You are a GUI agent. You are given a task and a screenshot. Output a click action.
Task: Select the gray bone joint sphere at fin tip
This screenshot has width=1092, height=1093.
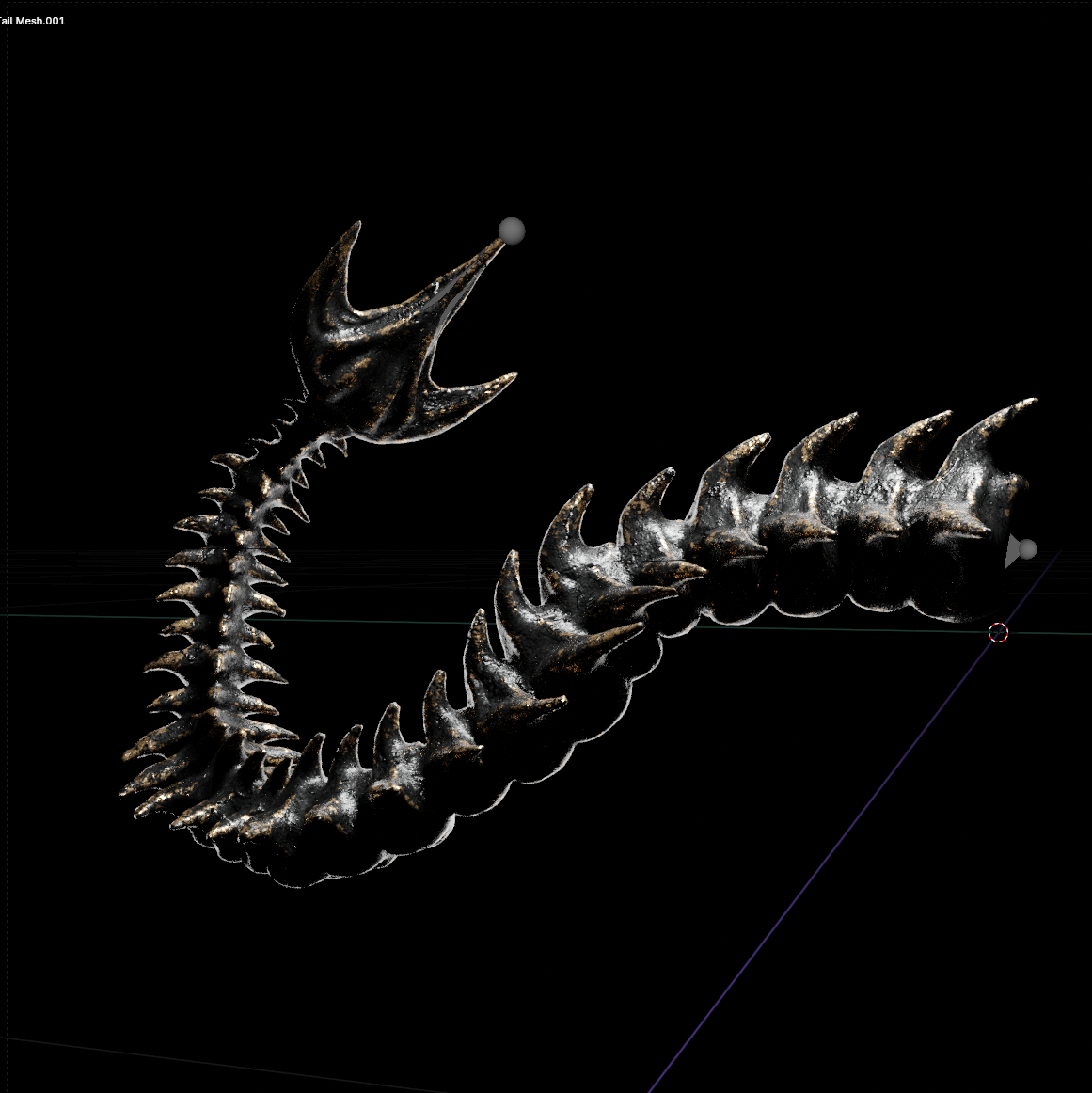pos(512,230)
